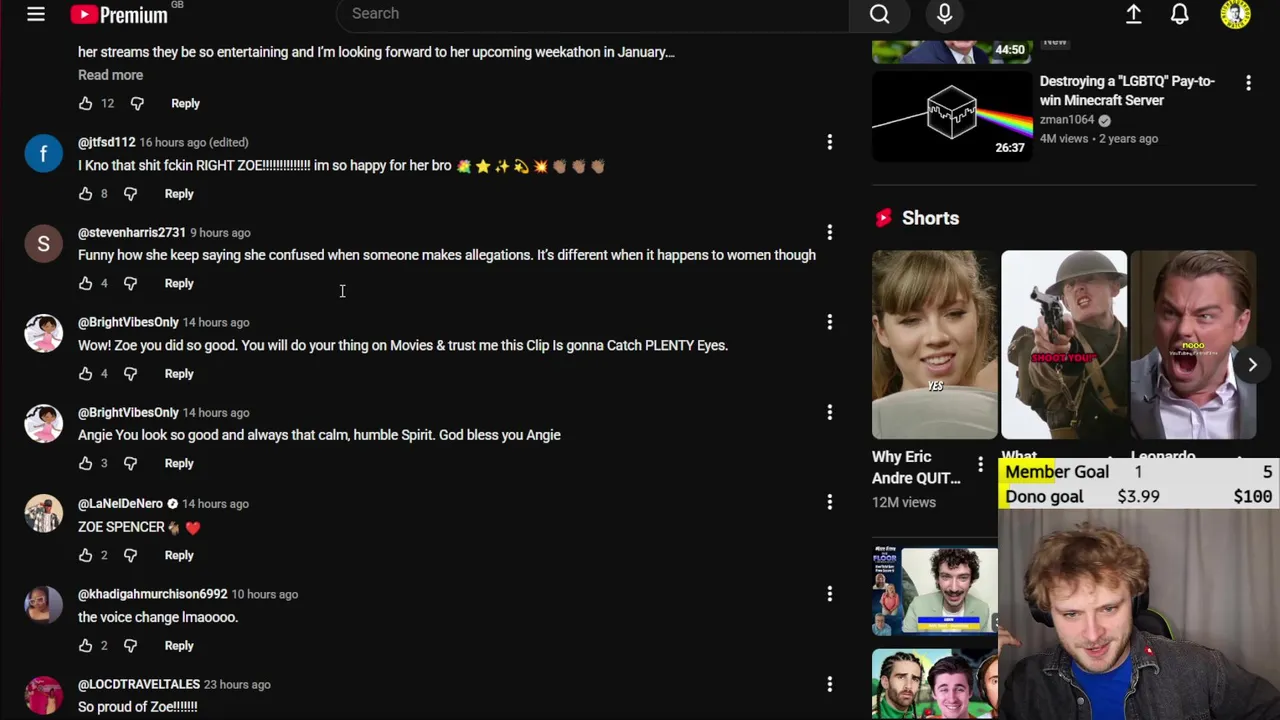
Task: Open more options for Eric Andre short
Action: pos(980,465)
